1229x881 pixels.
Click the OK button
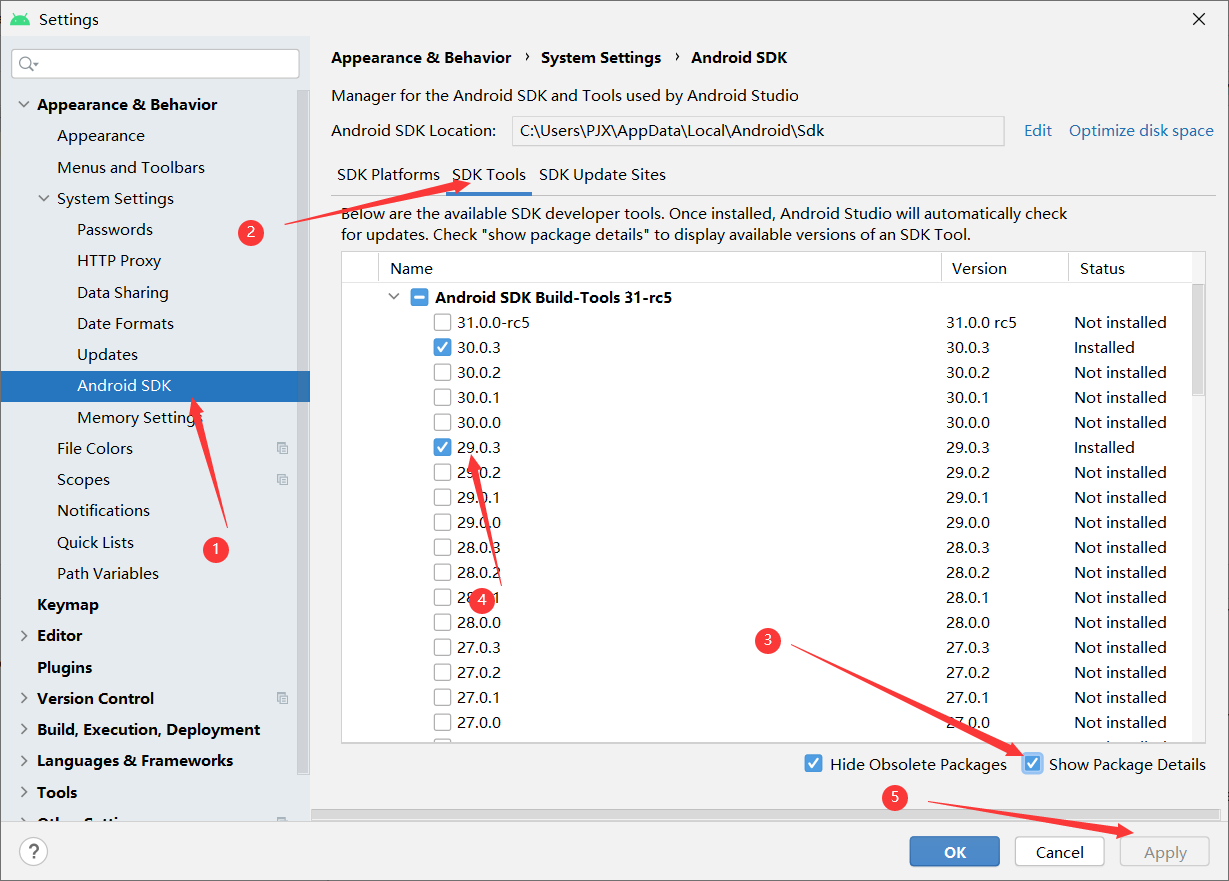[x=955, y=852]
